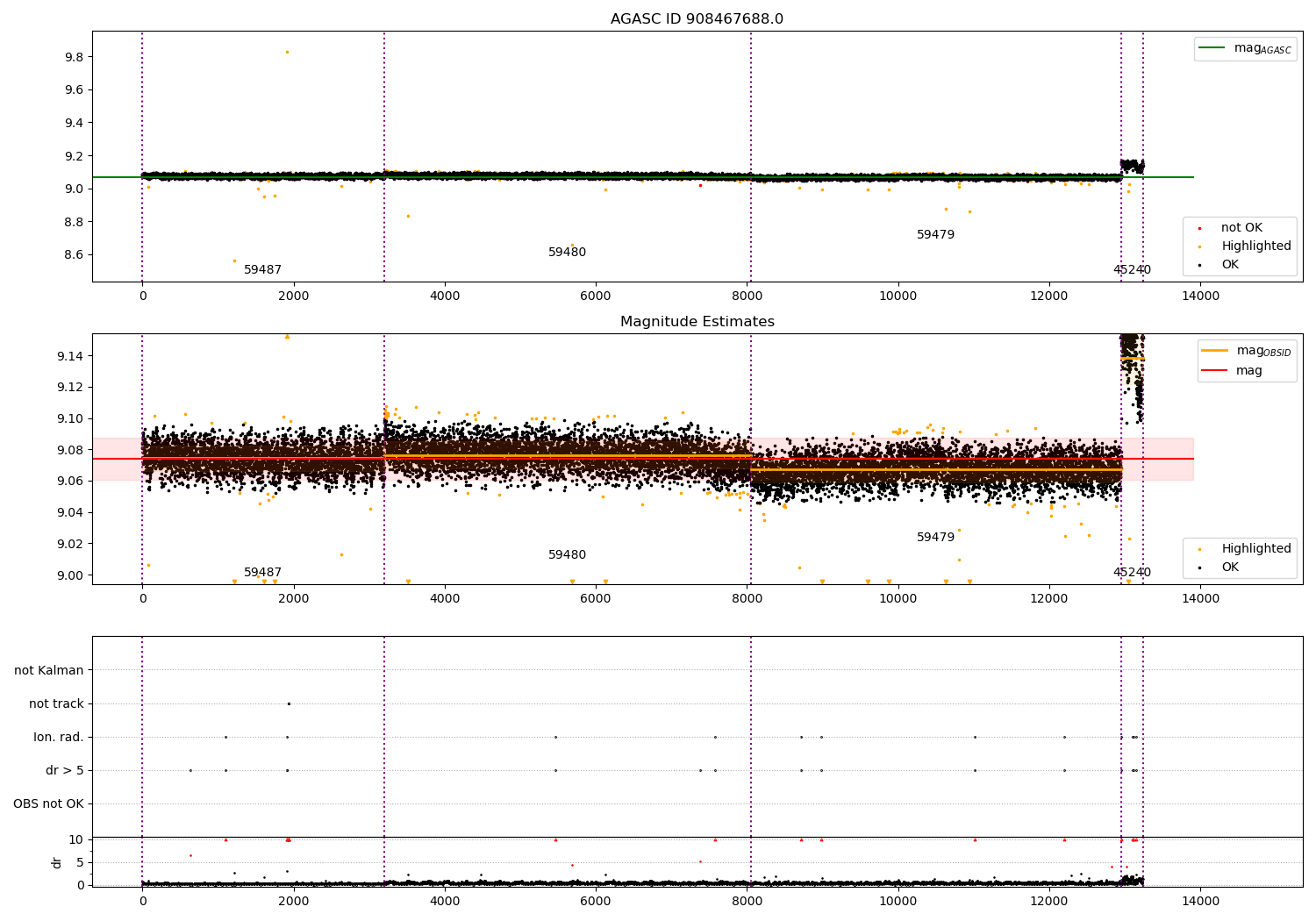Click the title AGASC ID 908467688.0

[x=697, y=19]
